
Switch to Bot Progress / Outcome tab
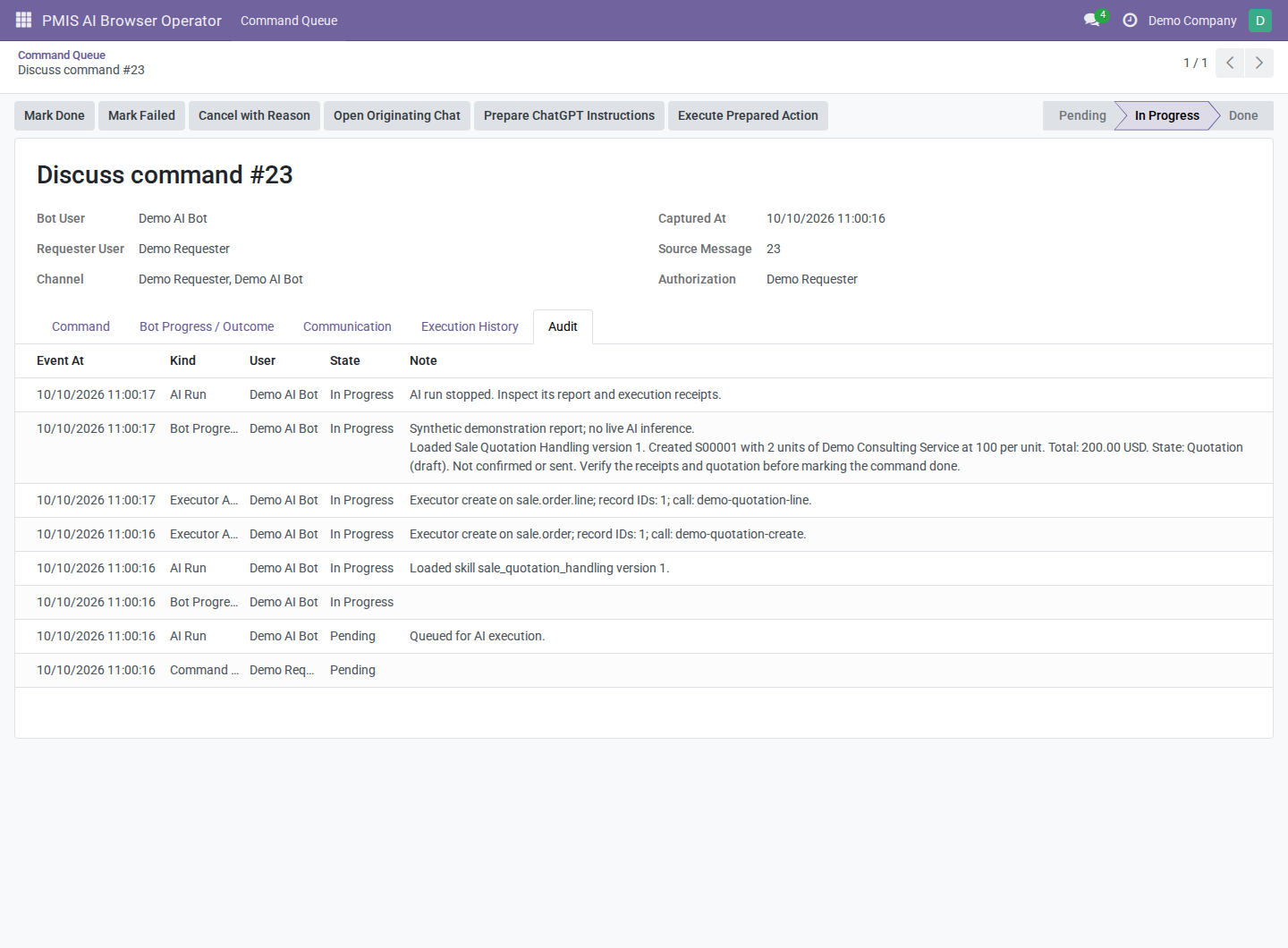click(207, 326)
